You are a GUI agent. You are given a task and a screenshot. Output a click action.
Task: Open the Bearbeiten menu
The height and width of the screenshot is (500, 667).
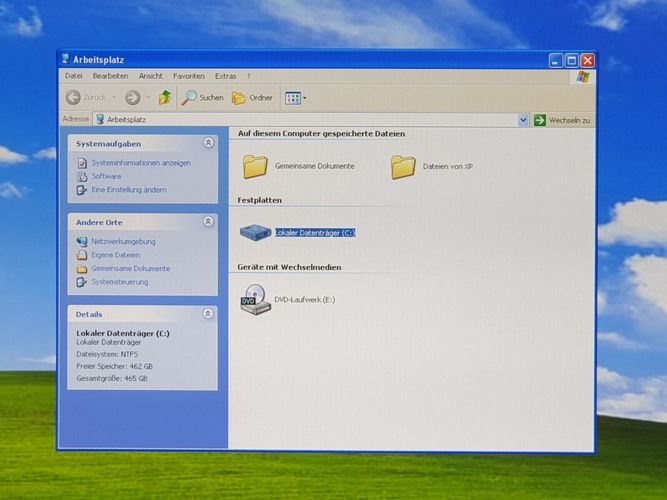tap(110, 76)
